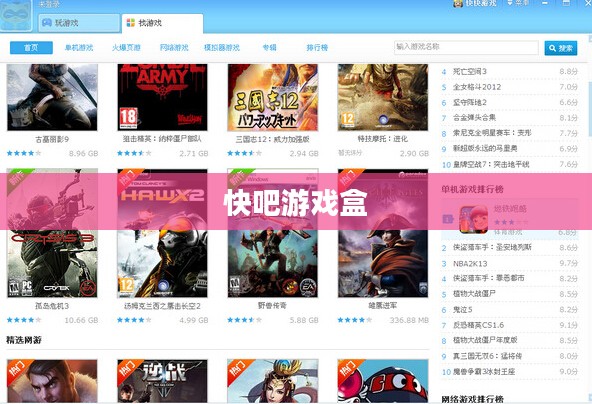Switch to the 玩游戏 tab
The height and width of the screenshot is (404, 592).
tap(79, 23)
